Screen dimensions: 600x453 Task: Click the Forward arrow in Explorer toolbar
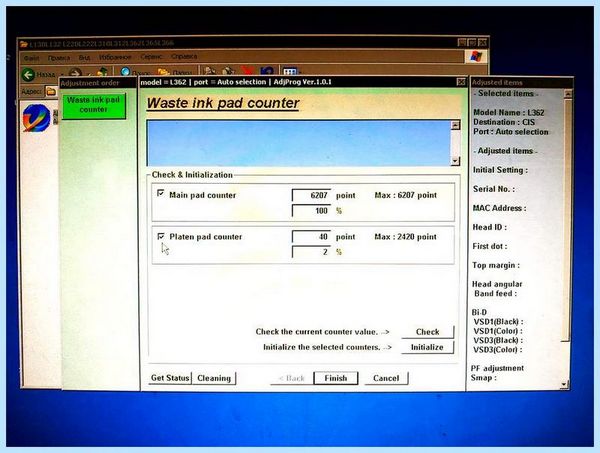75,73
